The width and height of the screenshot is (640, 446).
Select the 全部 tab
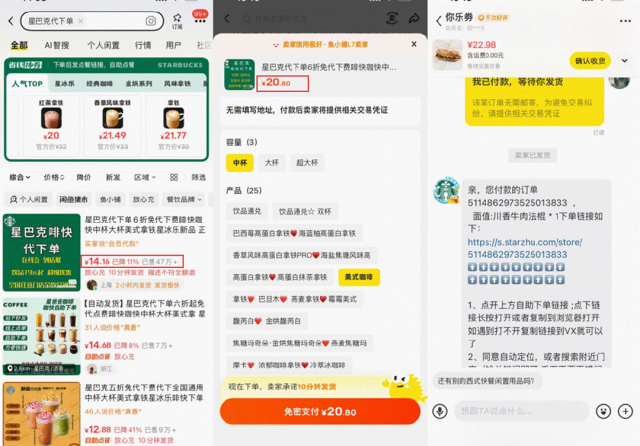(x=19, y=45)
